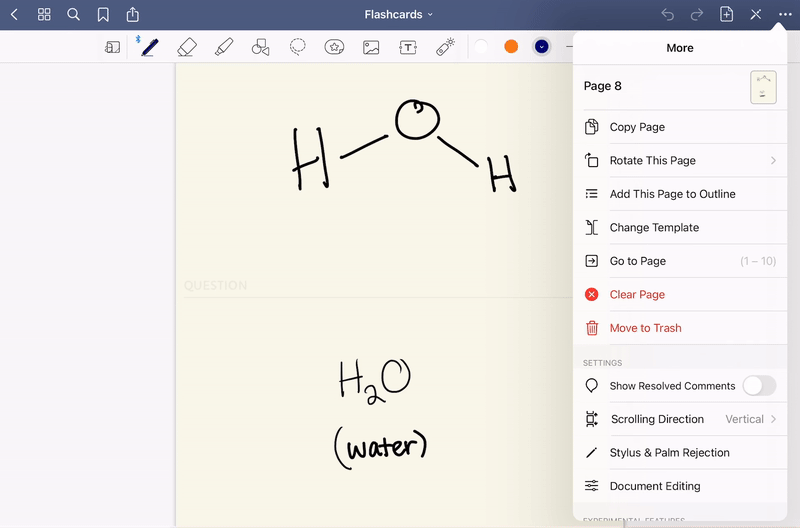Select the Text box tool
The height and width of the screenshot is (528, 800).
408,47
